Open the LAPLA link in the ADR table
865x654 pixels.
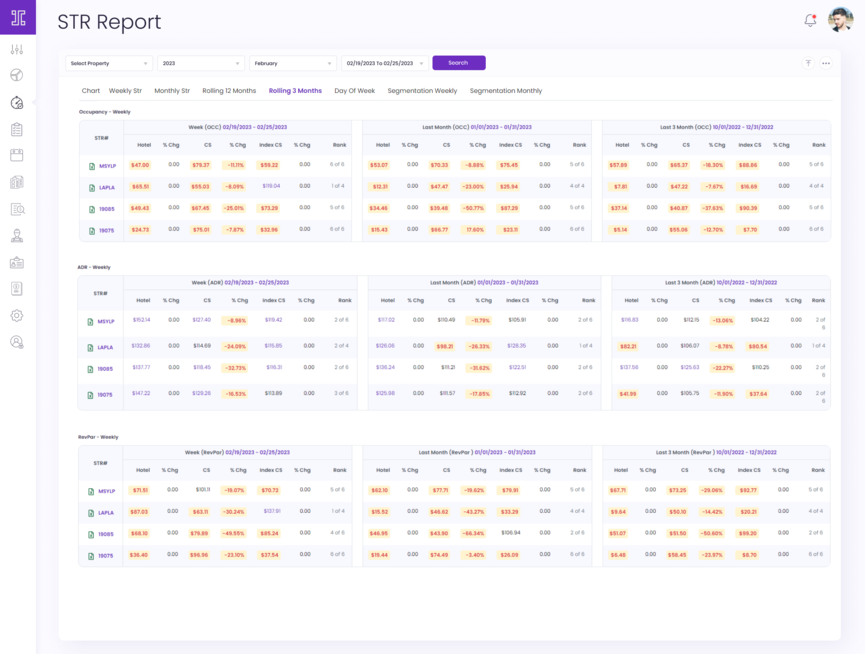click(x=105, y=347)
